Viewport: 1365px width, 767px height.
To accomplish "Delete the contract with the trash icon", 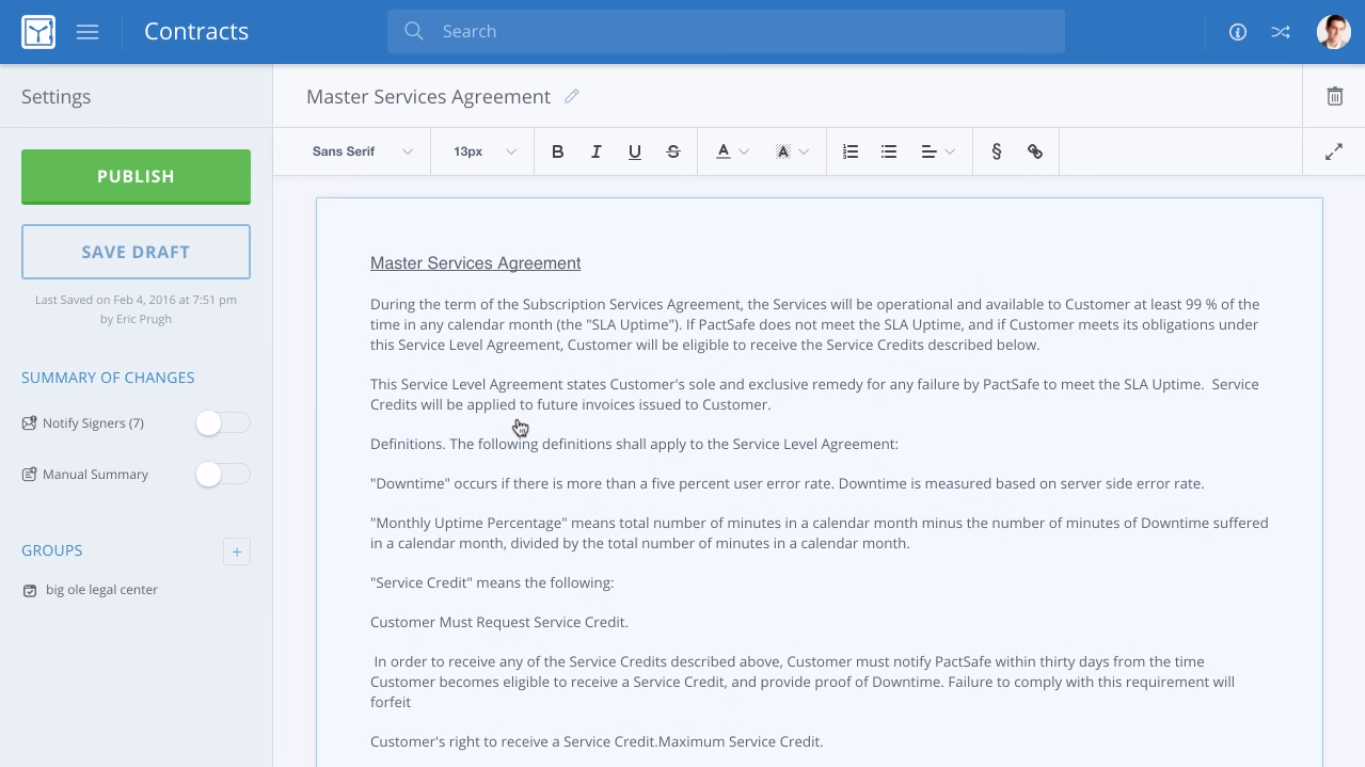I will (1334, 96).
